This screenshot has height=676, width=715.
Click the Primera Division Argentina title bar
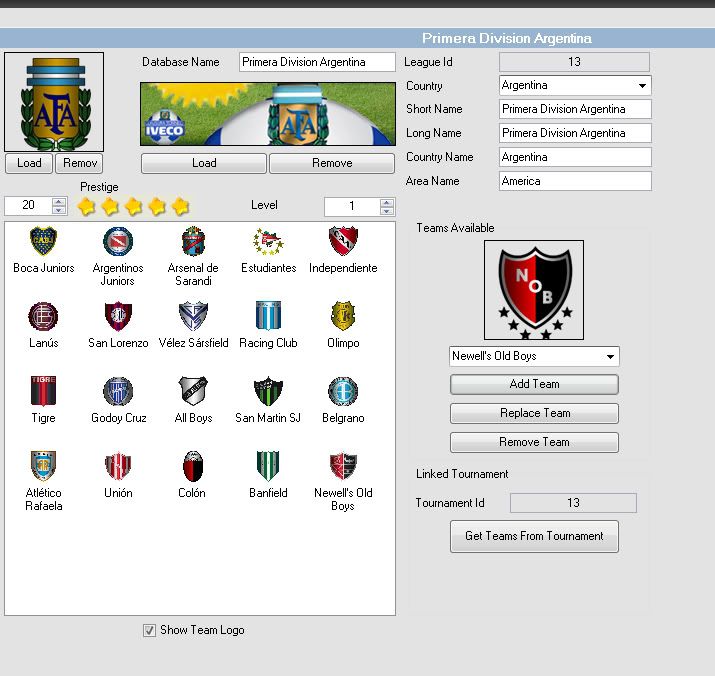(358, 38)
